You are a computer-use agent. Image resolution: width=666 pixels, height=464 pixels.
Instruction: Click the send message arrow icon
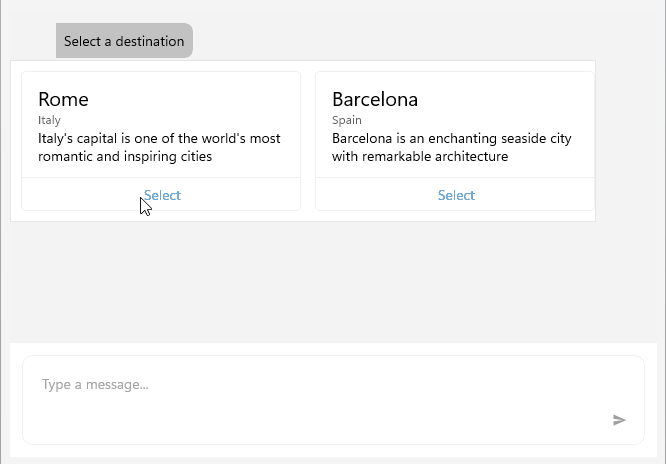[619, 420]
